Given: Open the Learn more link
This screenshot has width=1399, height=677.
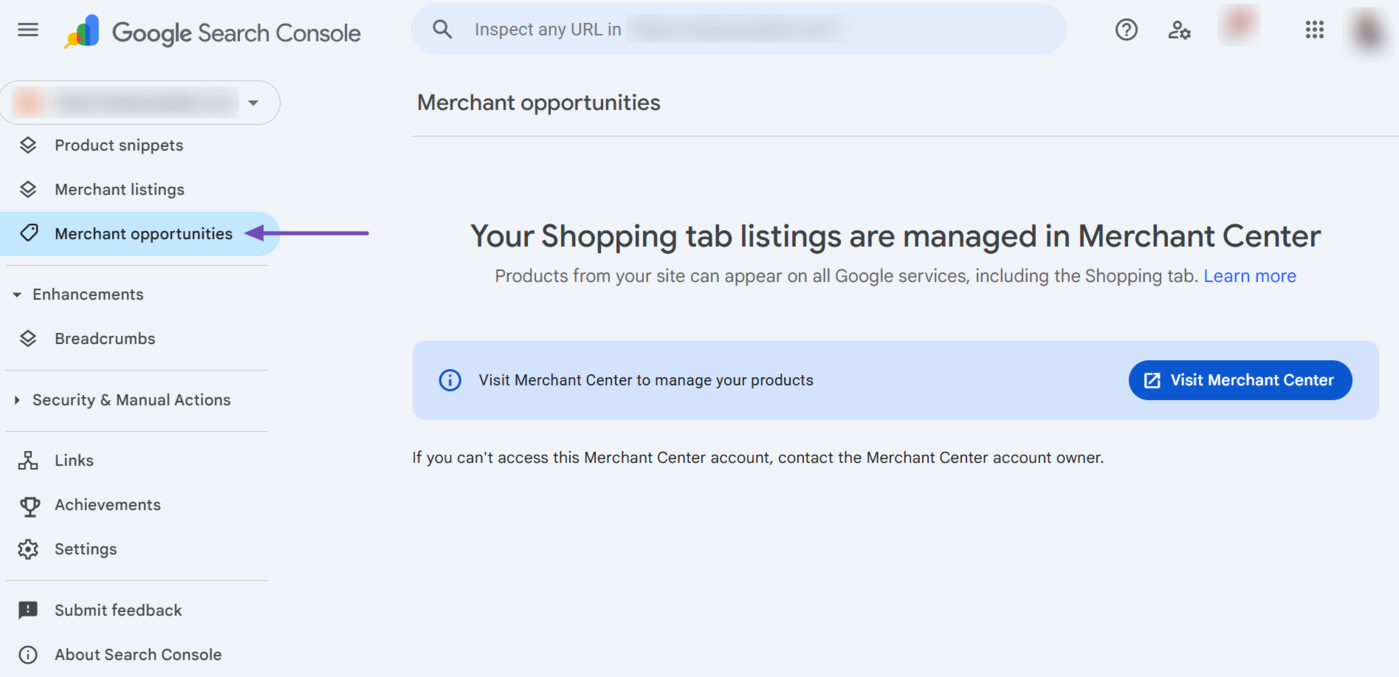Looking at the screenshot, I should pyautogui.click(x=1249, y=276).
